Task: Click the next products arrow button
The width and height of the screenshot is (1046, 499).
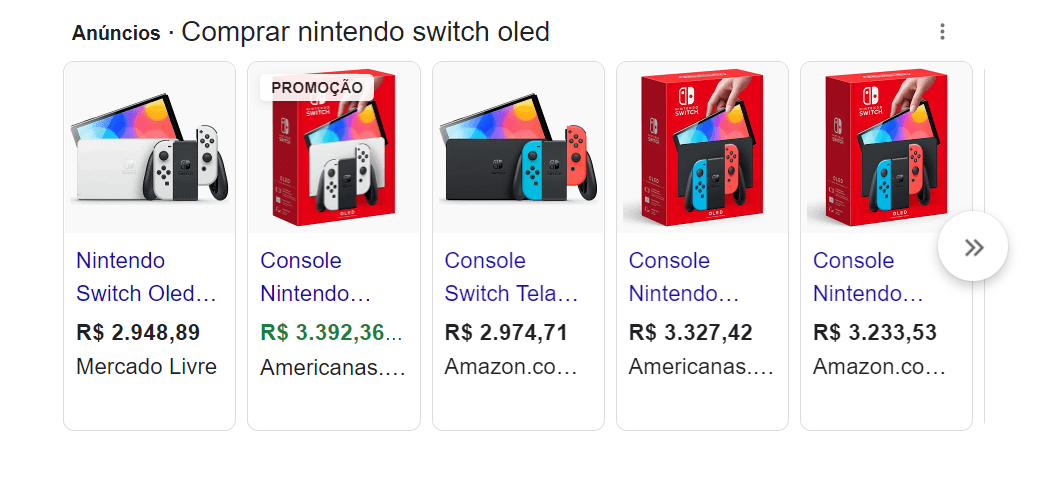Action: [973, 248]
